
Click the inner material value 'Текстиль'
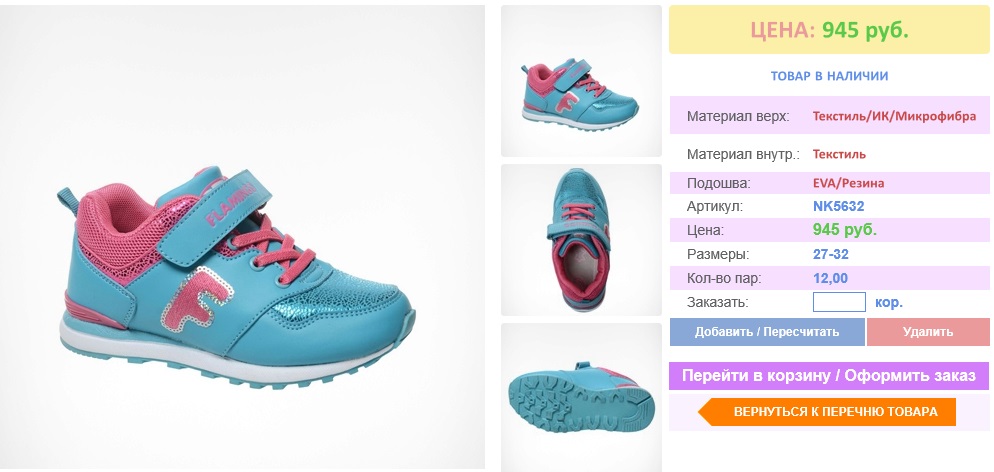839,154
